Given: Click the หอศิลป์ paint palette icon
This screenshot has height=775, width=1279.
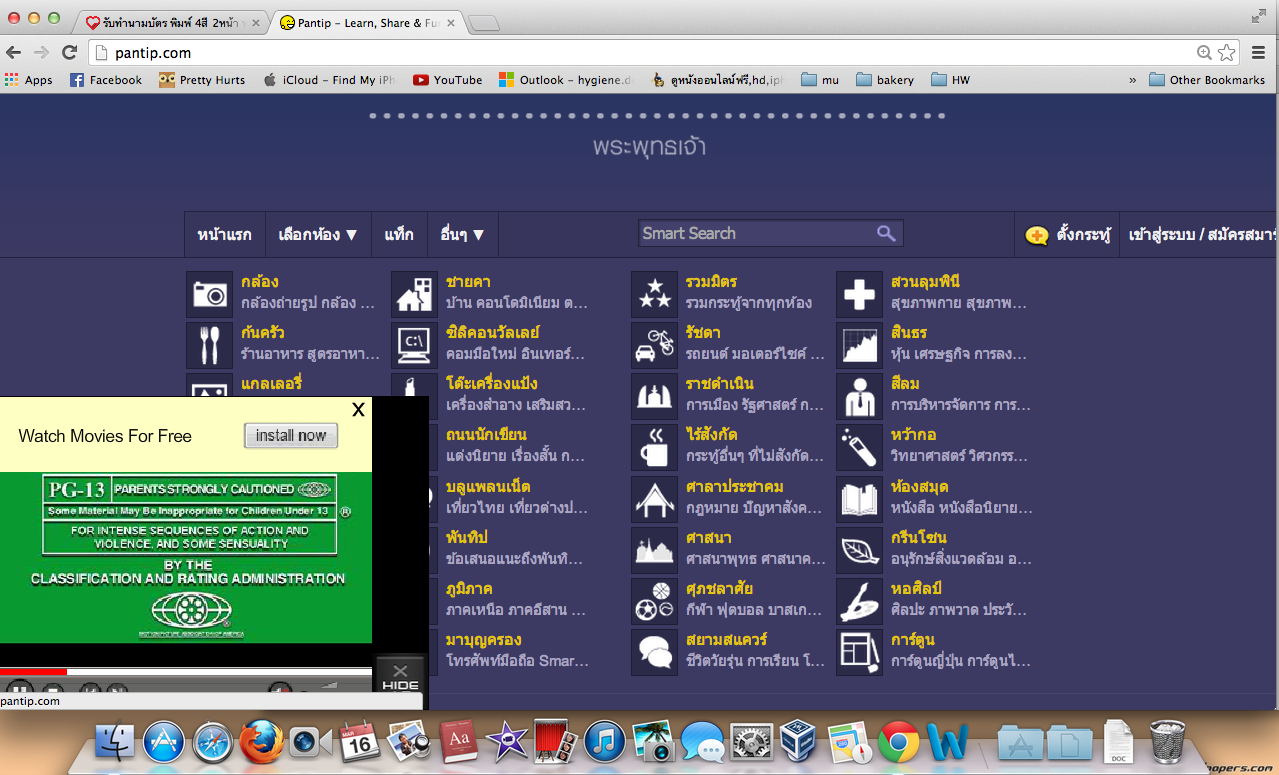Looking at the screenshot, I should (859, 601).
